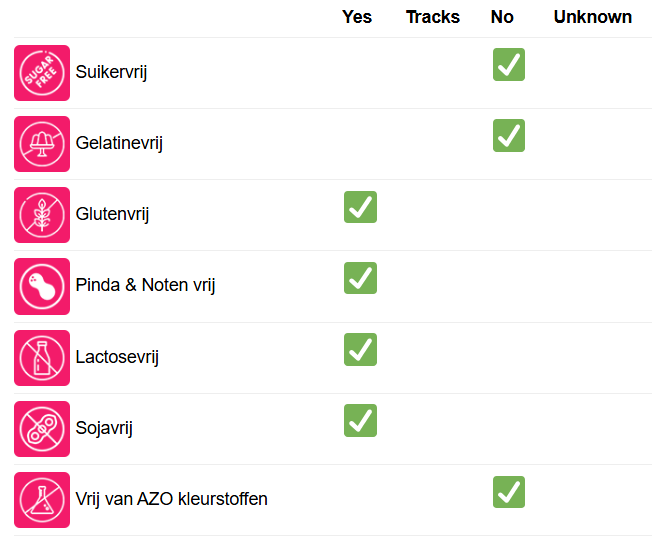
Task: Select the Tracks column header
Action: pyautogui.click(x=433, y=17)
